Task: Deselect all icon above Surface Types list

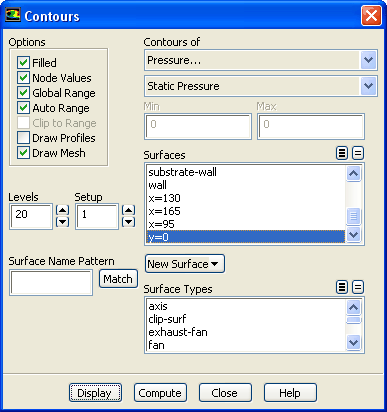Action: 358,287
